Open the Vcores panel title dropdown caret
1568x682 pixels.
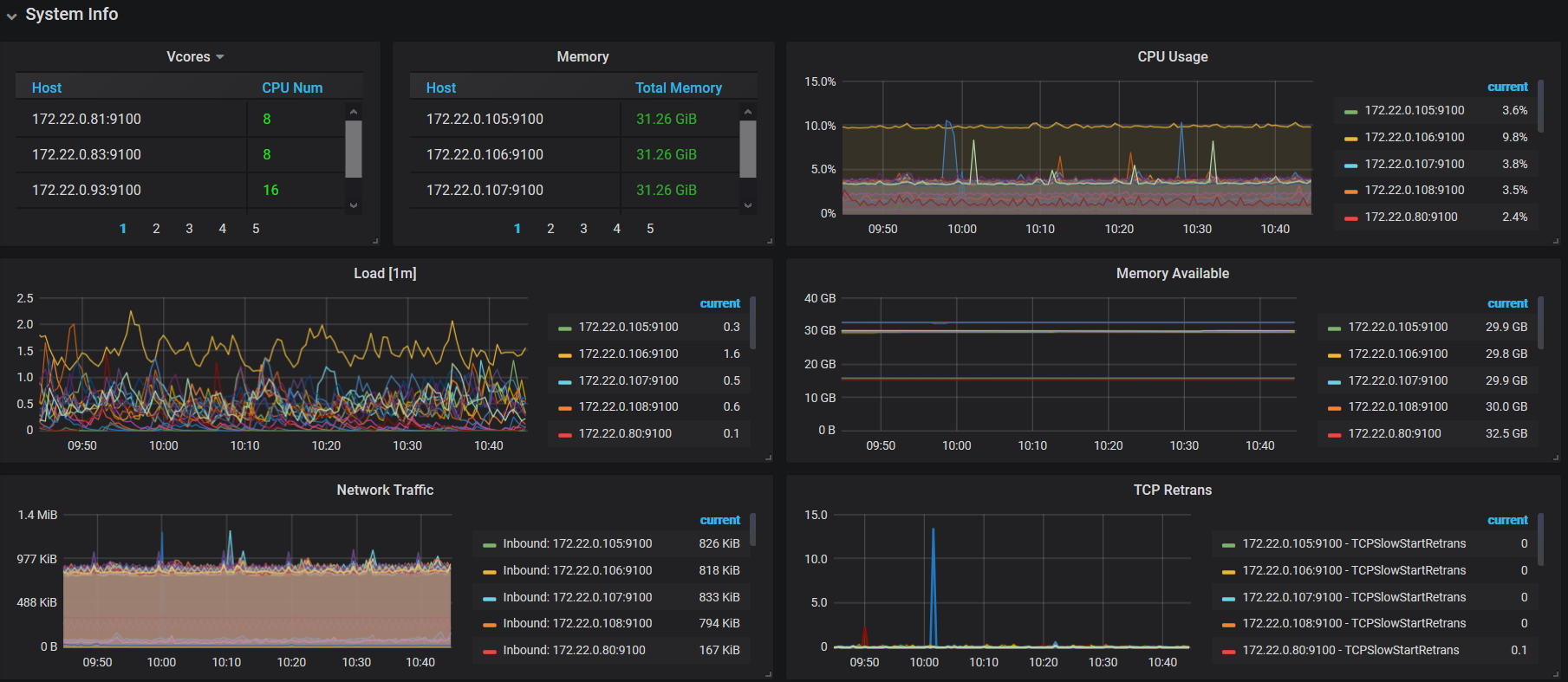[x=220, y=57]
